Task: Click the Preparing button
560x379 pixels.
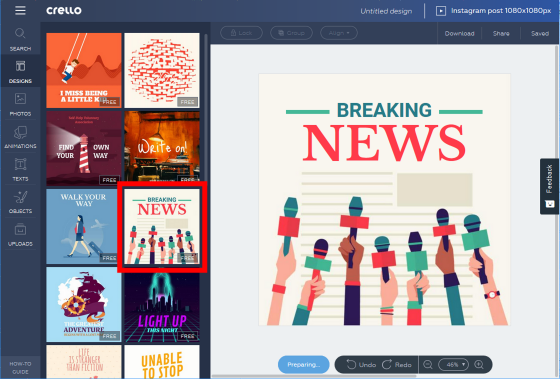Action: [304, 364]
